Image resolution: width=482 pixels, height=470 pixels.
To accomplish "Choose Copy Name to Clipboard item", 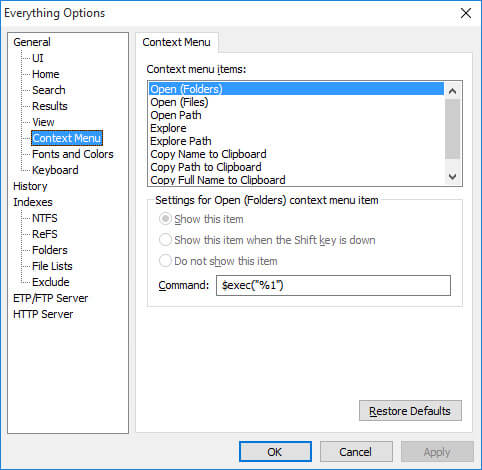I will tap(296, 154).
